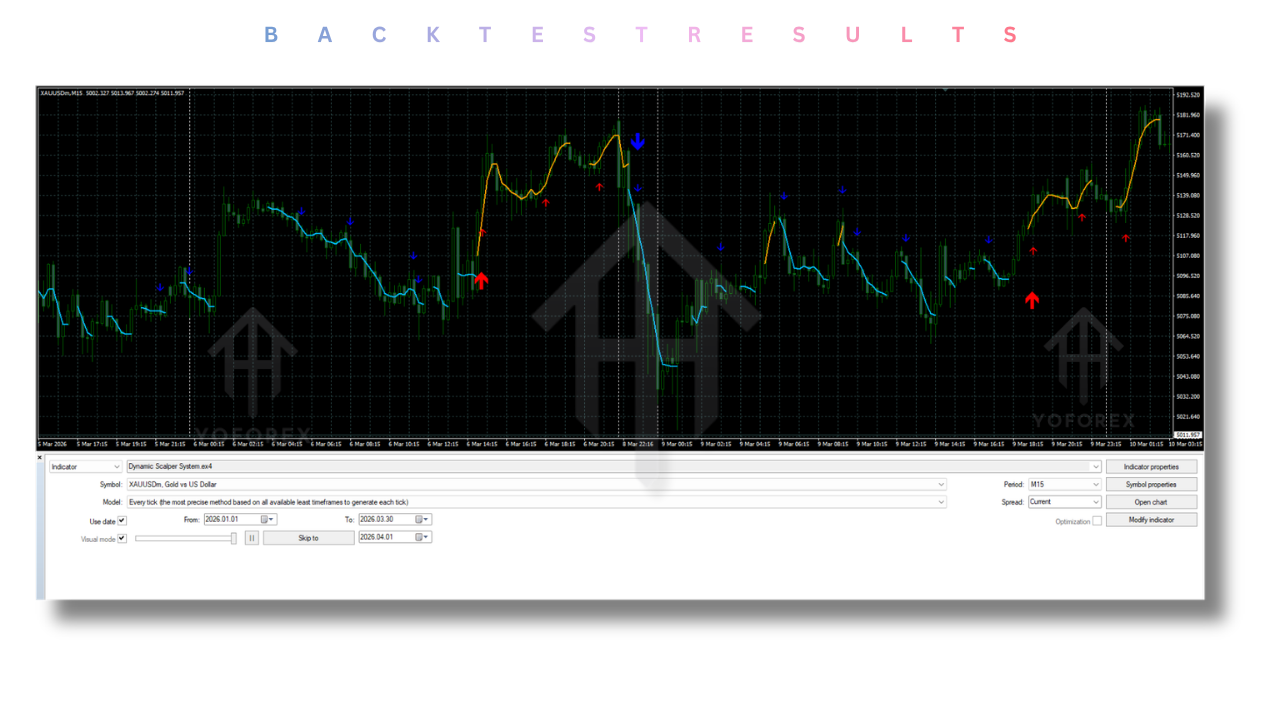Screen dimensions: 1280x720
Task: Open the Symbol dropdown for XAUUSDm
Action: point(940,483)
